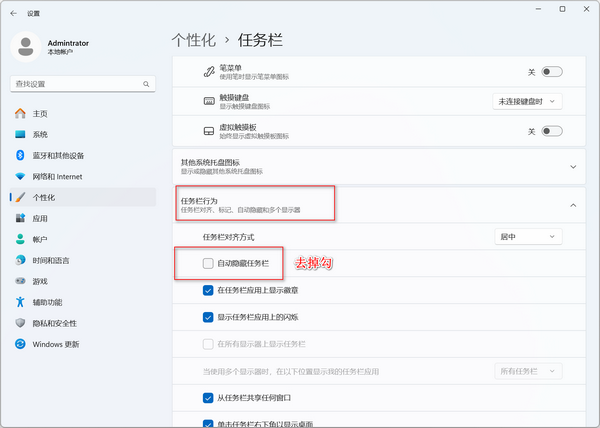The image size is (600, 428).
Task: Click the 游戏 controller icon
Action: [20, 281]
